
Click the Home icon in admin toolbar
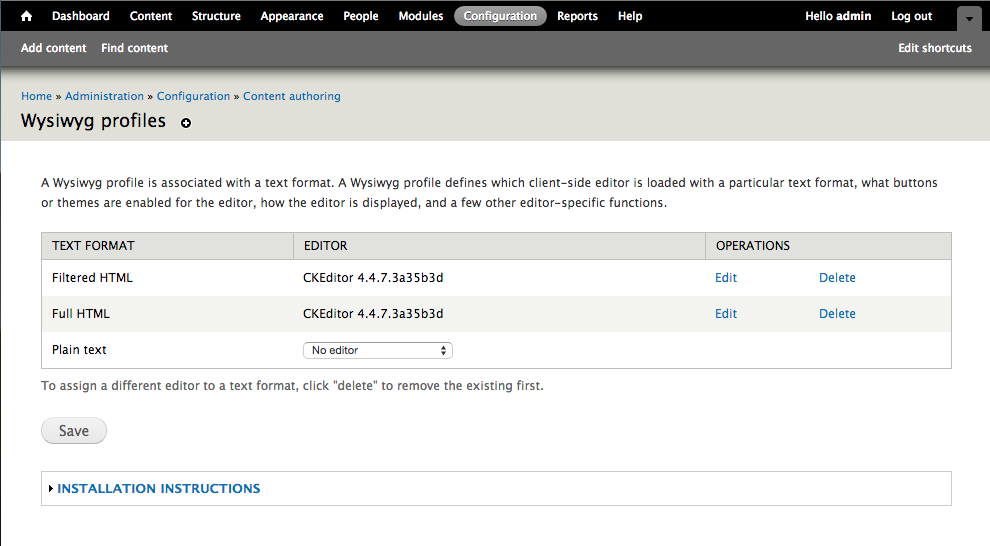[x=27, y=16]
